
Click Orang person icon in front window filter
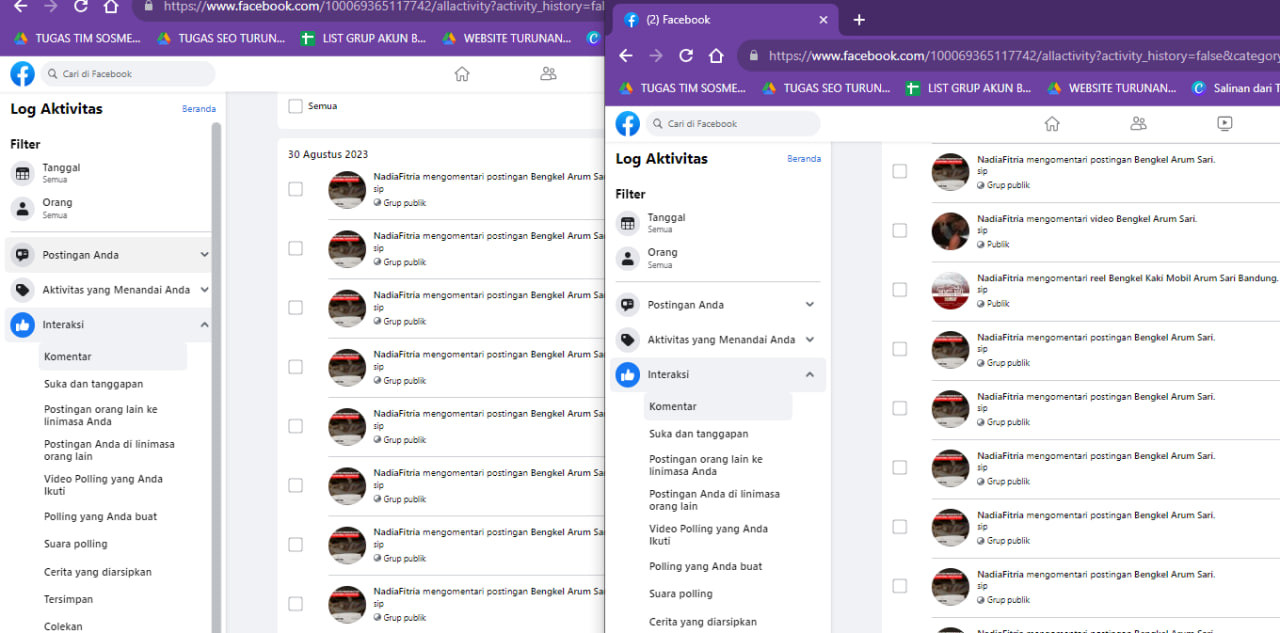[628, 259]
